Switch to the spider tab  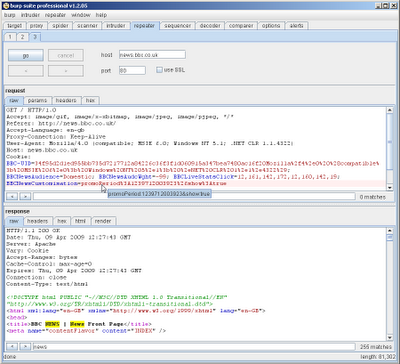60,26
